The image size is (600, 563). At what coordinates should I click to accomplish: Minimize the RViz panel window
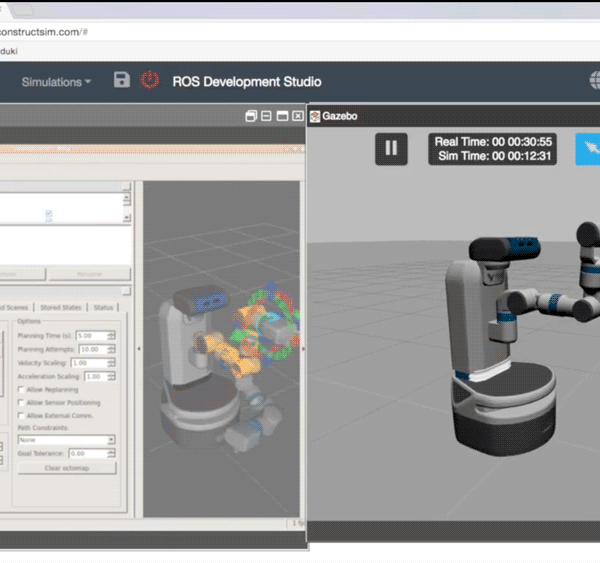266,116
